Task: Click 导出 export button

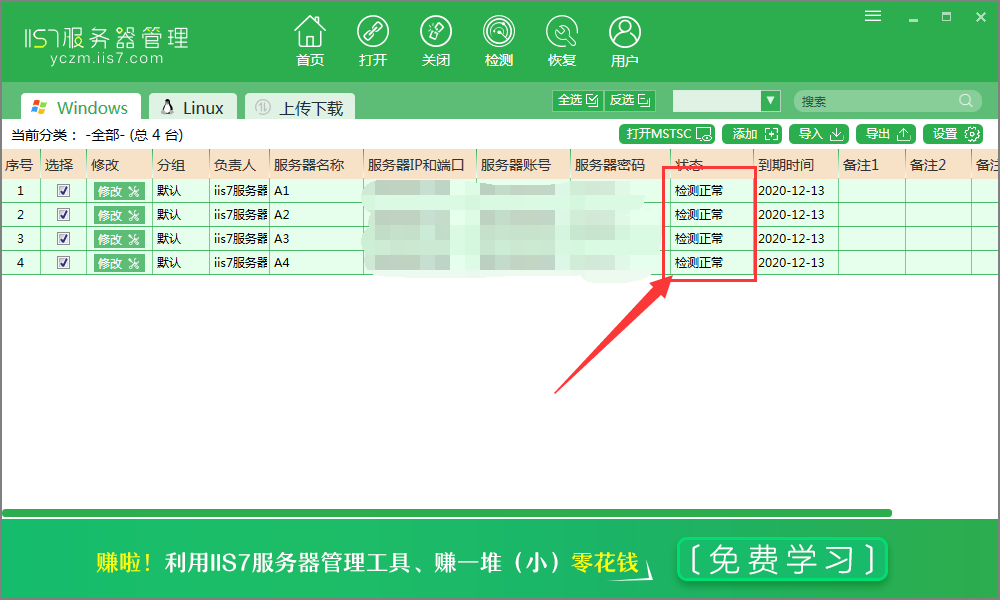Action: pyautogui.click(x=886, y=134)
